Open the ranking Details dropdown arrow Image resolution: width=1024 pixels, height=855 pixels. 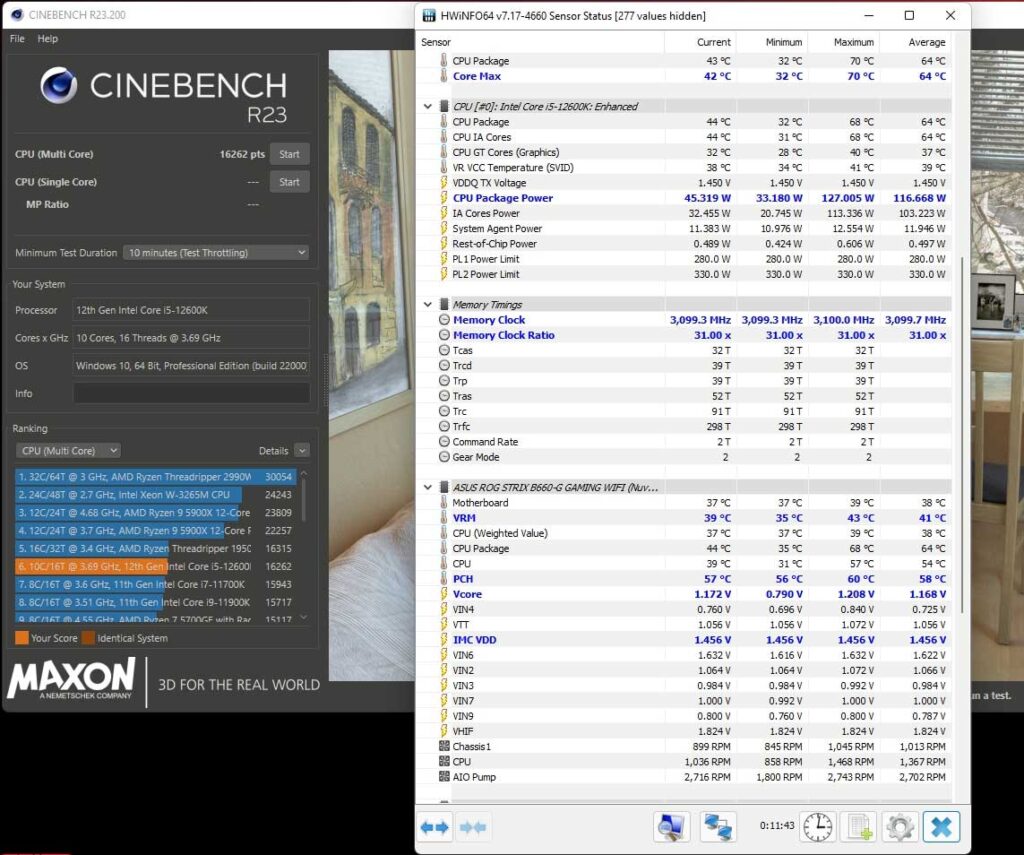302,451
